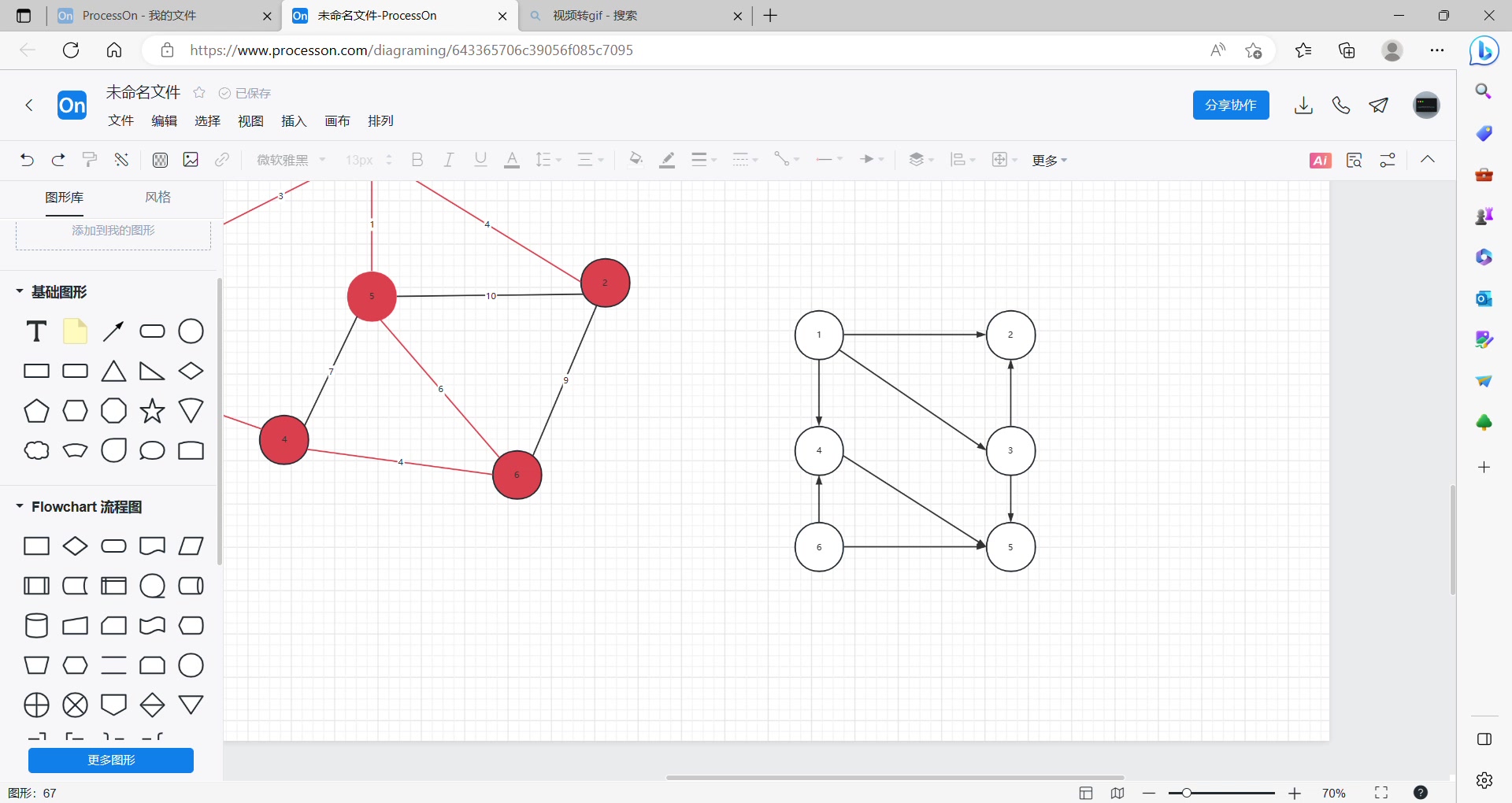Viewport: 1512px width, 803px height.
Task: Choose the cylinder database flowchart shape
Action: point(36,626)
